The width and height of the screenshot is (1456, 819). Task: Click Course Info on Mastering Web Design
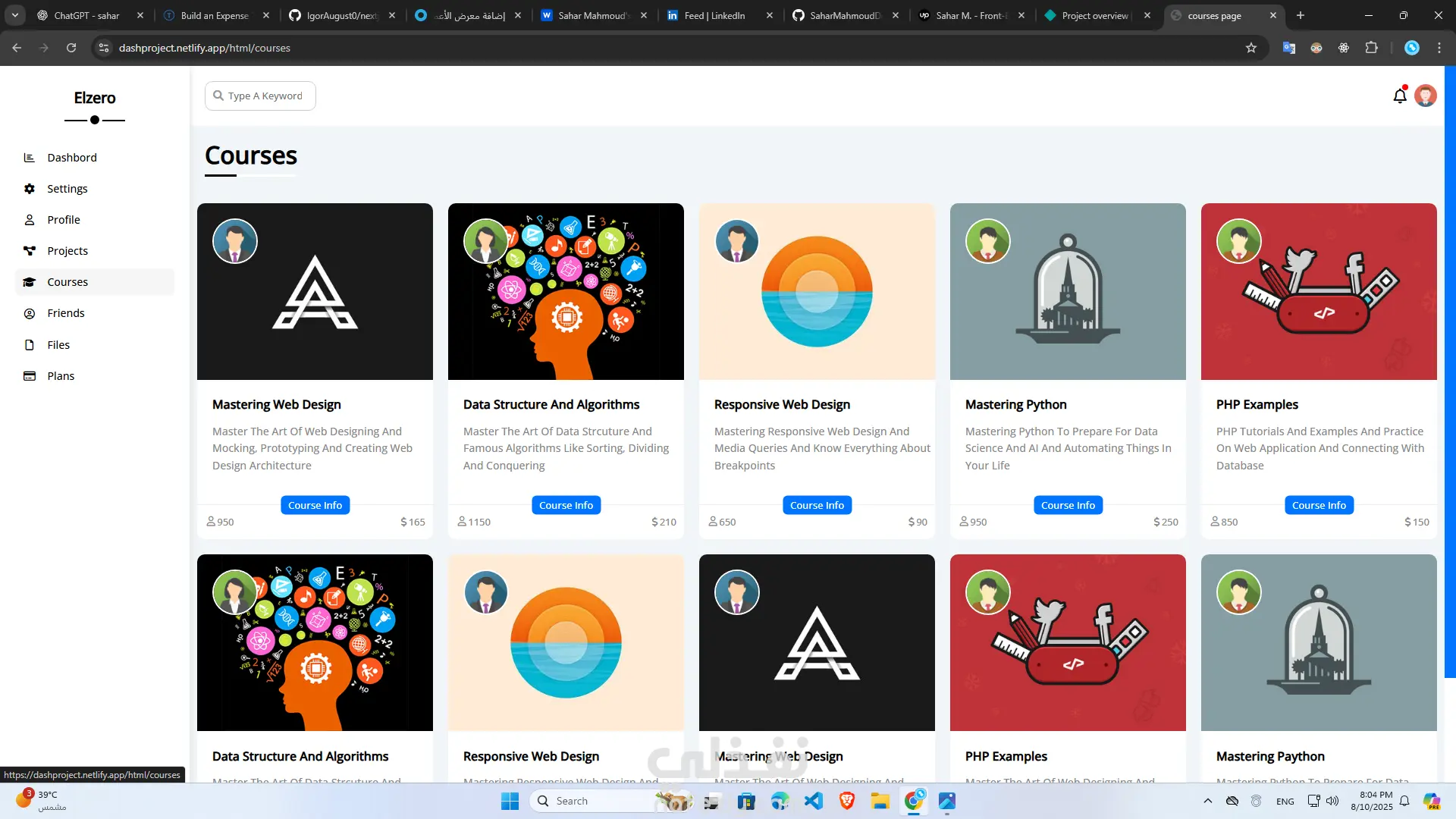tap(315, 505)
